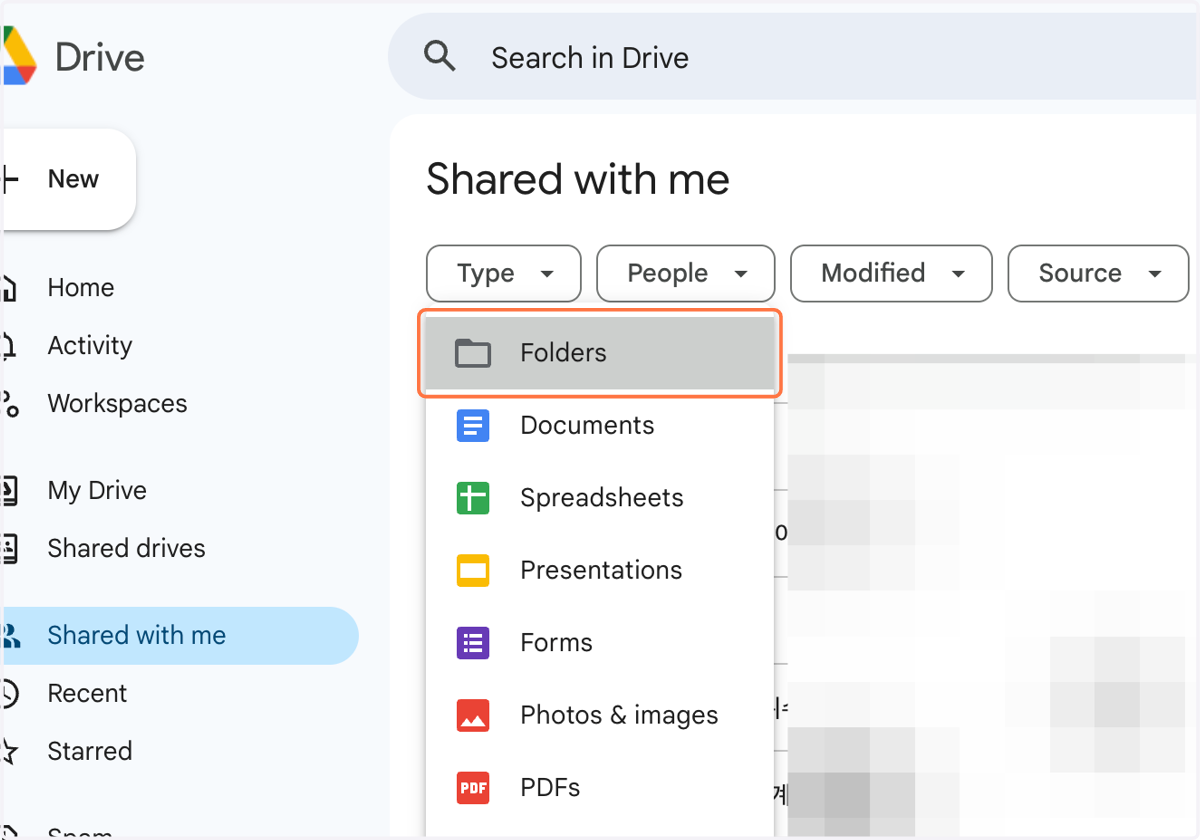Click the purple Forms icon
Screen dimensions: 1200x840
click(473, 643)
